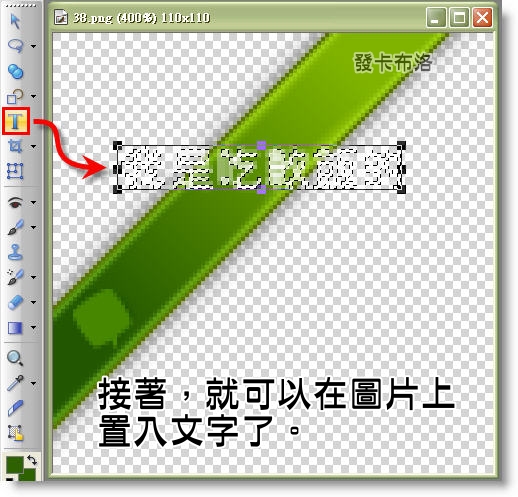This screenshot has height=497, width=518.
Task: Select the Paintbrush tool
Action: coord(15,227)
